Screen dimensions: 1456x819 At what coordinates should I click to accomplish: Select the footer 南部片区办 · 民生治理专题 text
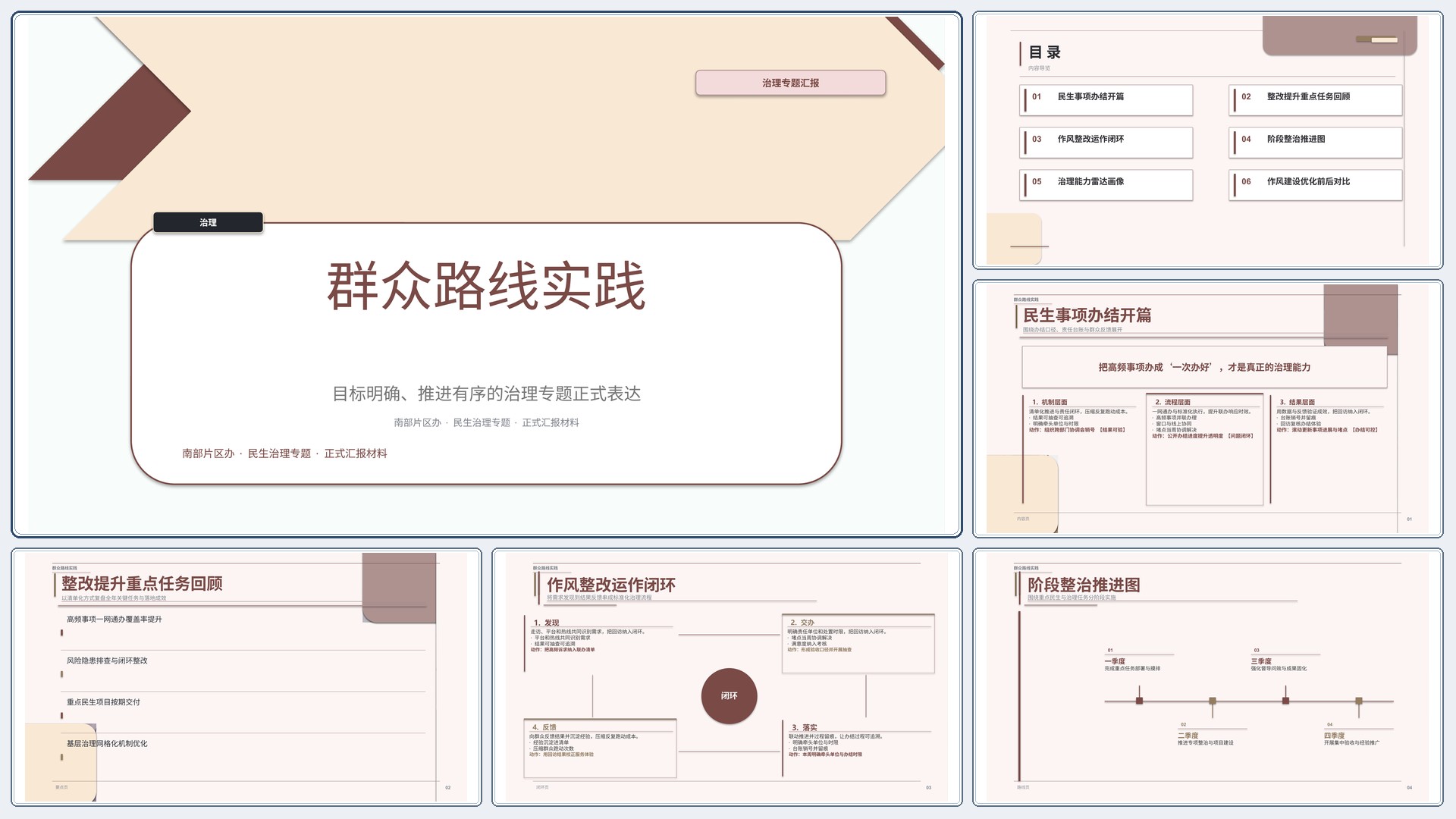(x=284, y=453)
